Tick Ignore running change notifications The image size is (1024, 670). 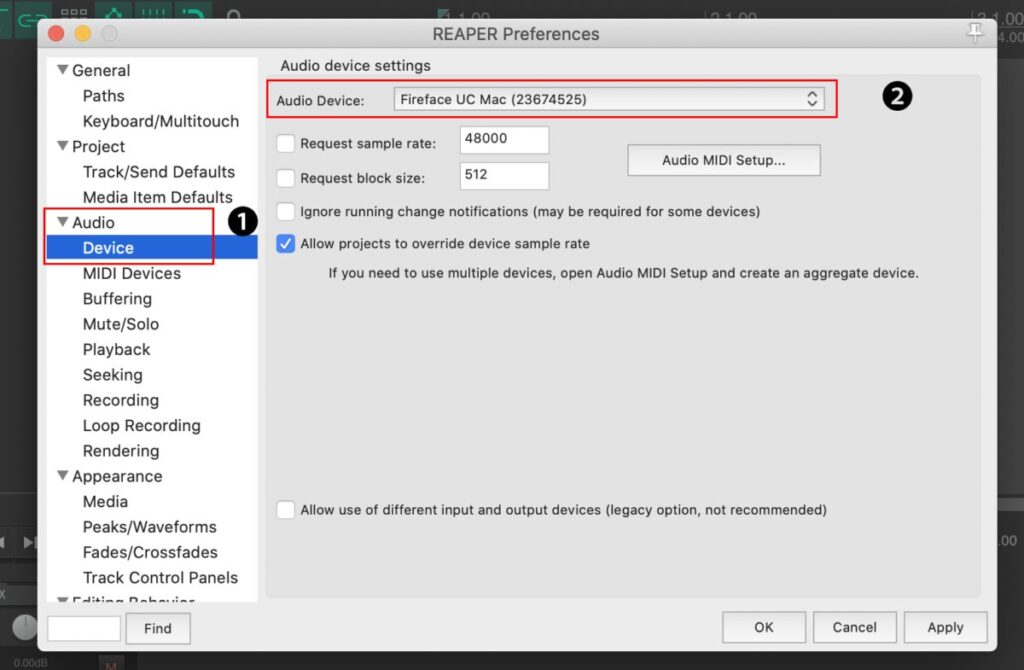(x=286, y=212)
